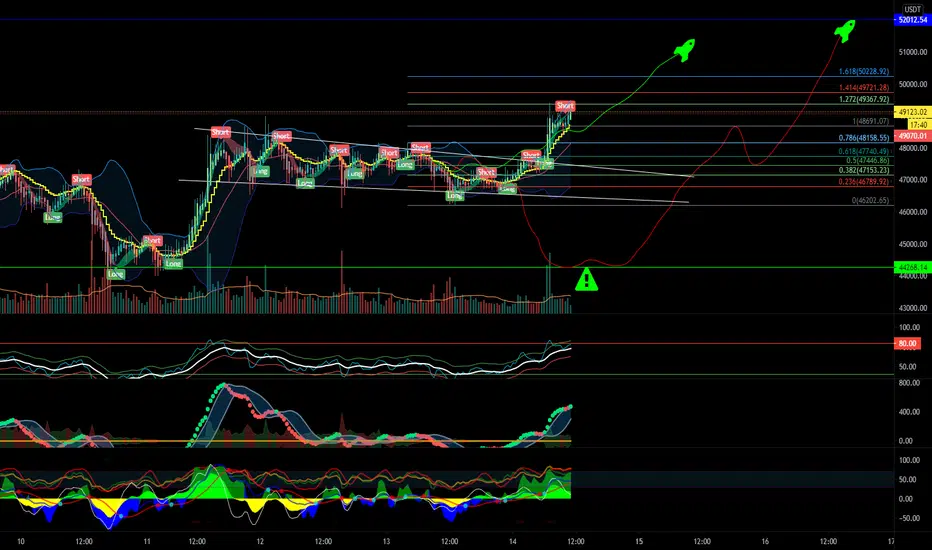Click date 11 on the time axis
This screenshot has height=550, width=932.
pos(147,541)
